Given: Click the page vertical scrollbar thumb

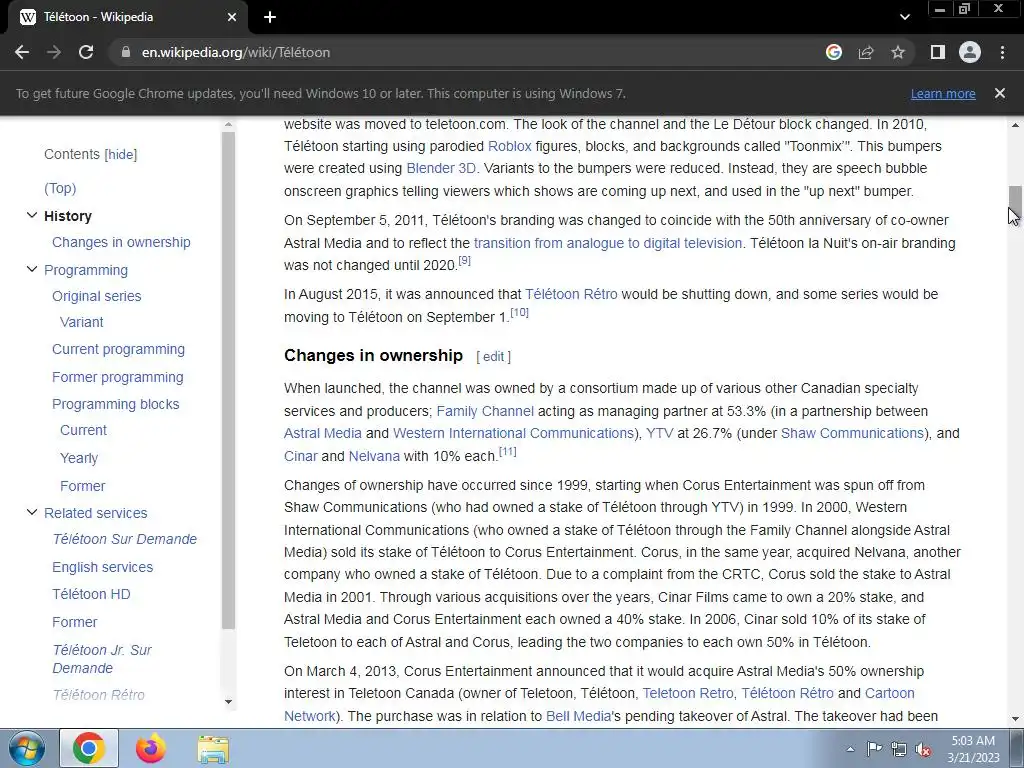Looking at the screenshot, I should pyautogui.click(x=1015, y=202).
